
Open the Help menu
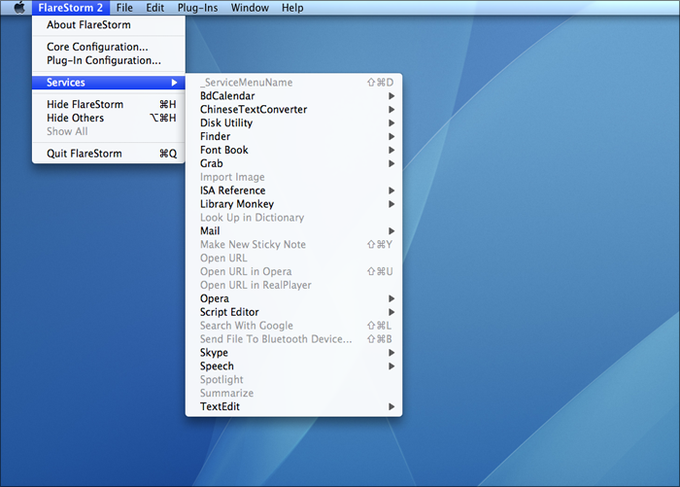click(292, 8)
